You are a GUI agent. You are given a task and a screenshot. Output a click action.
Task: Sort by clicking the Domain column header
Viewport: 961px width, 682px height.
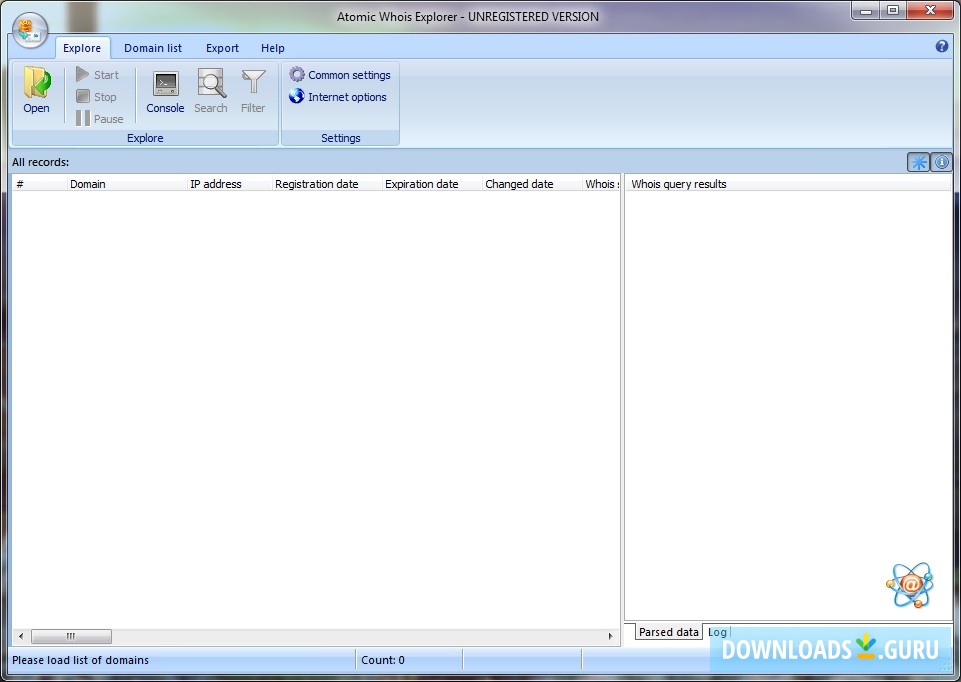coord(88,183)
